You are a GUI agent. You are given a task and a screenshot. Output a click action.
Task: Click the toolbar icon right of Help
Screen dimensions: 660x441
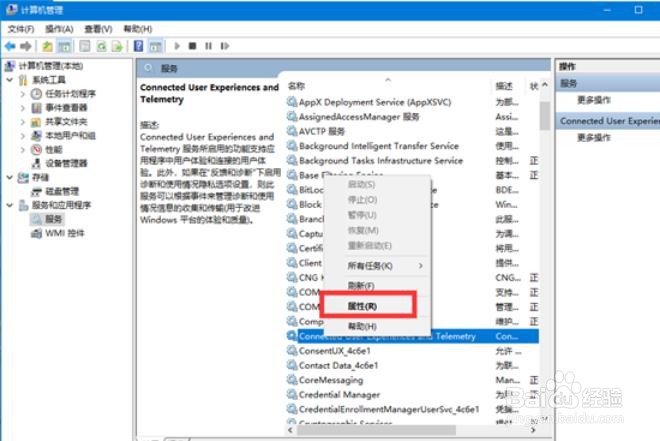(155, 46)
